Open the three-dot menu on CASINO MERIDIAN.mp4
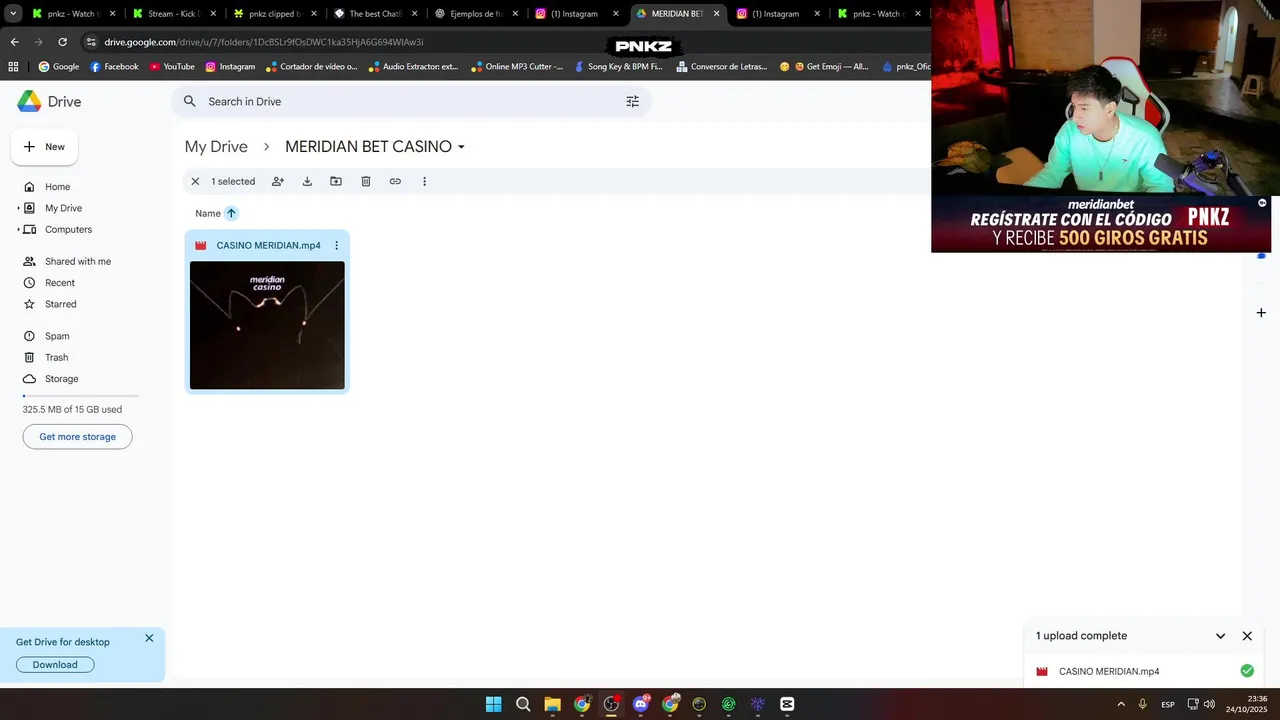 tap(336, 245)
